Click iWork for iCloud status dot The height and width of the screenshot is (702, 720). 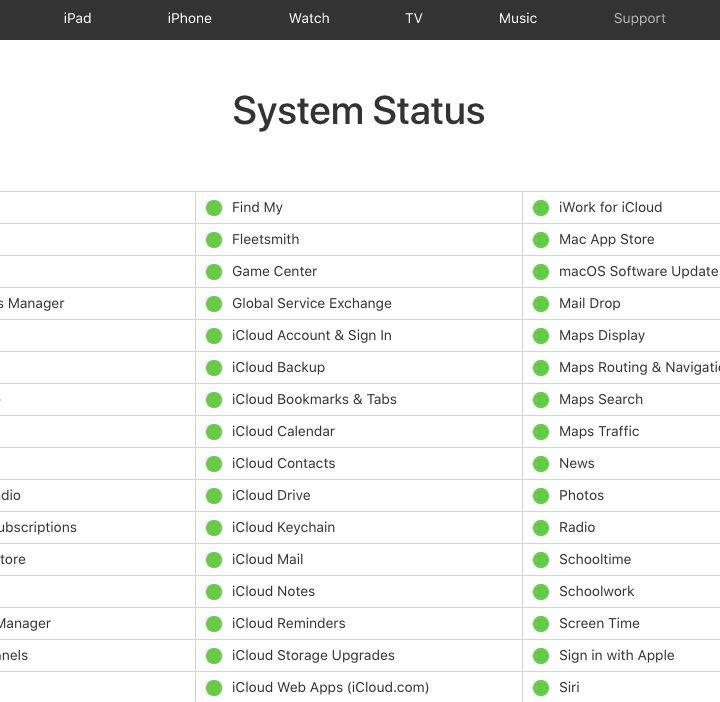pyautogui.click(x=541, y=208)
